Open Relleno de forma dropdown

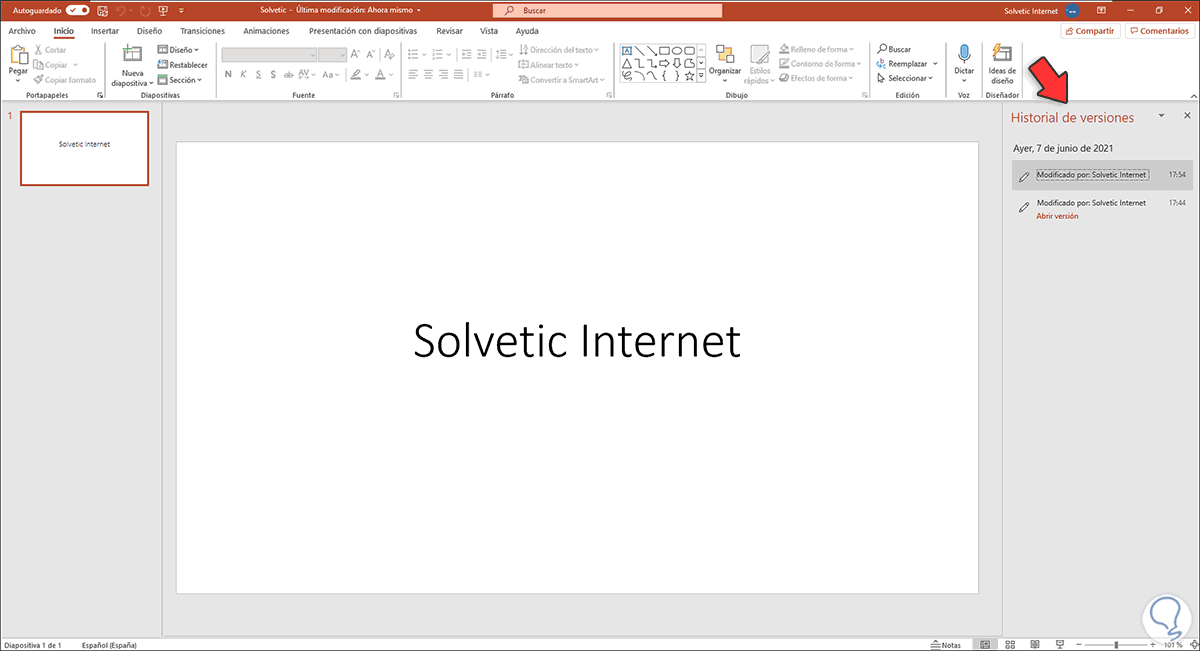point(818,49)
